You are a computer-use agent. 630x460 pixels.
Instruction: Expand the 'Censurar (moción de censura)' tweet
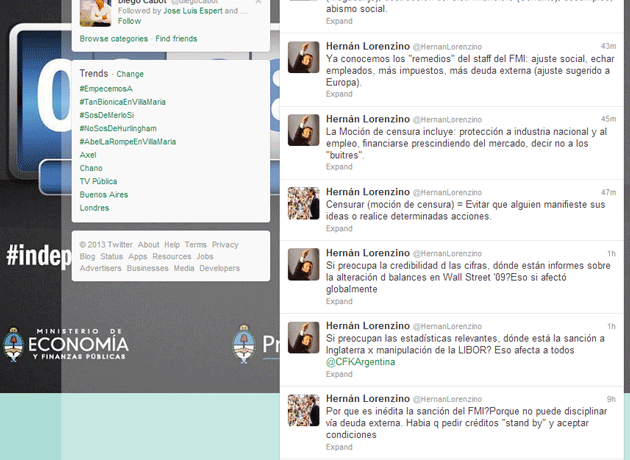coord(339,229)
